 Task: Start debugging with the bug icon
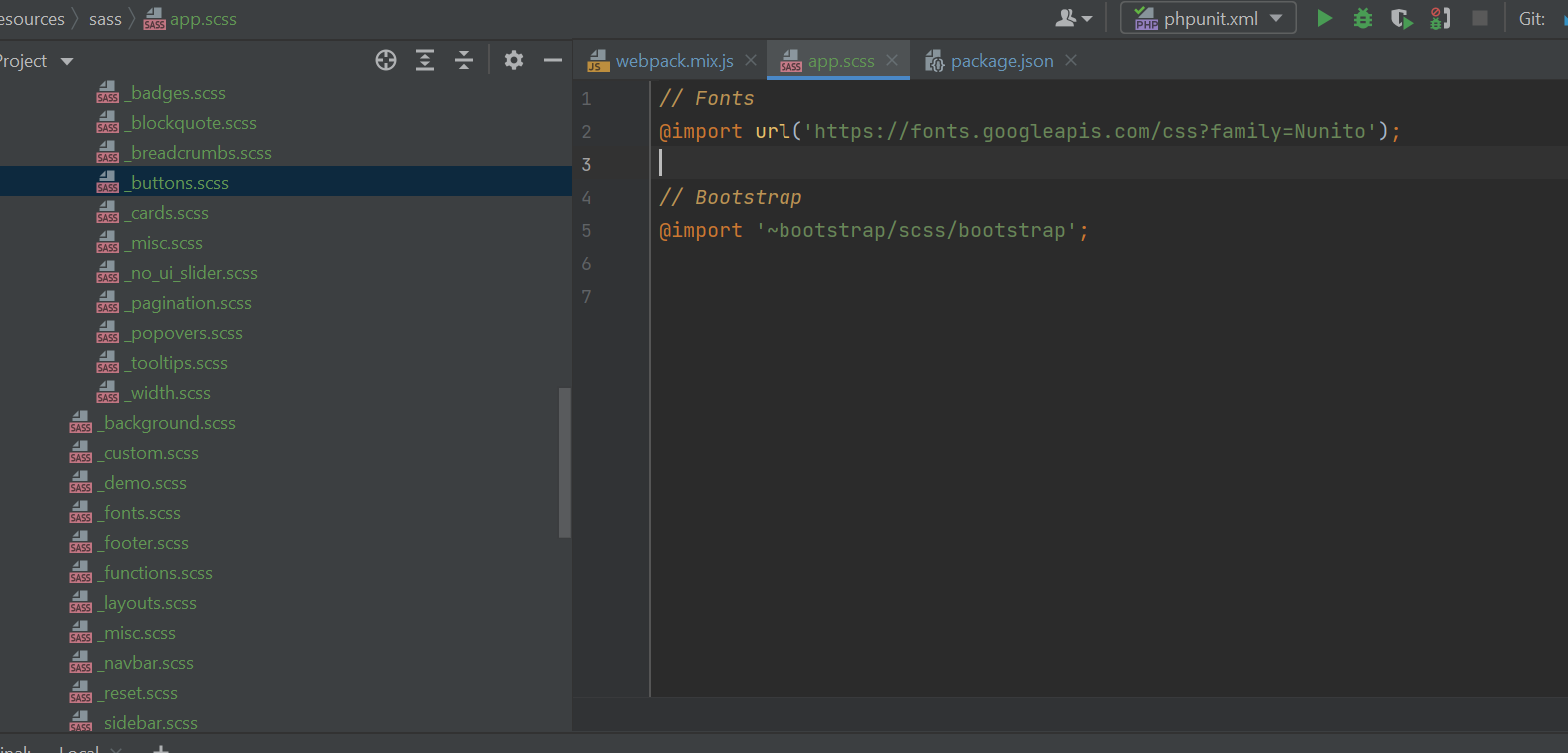point(1363,18)
